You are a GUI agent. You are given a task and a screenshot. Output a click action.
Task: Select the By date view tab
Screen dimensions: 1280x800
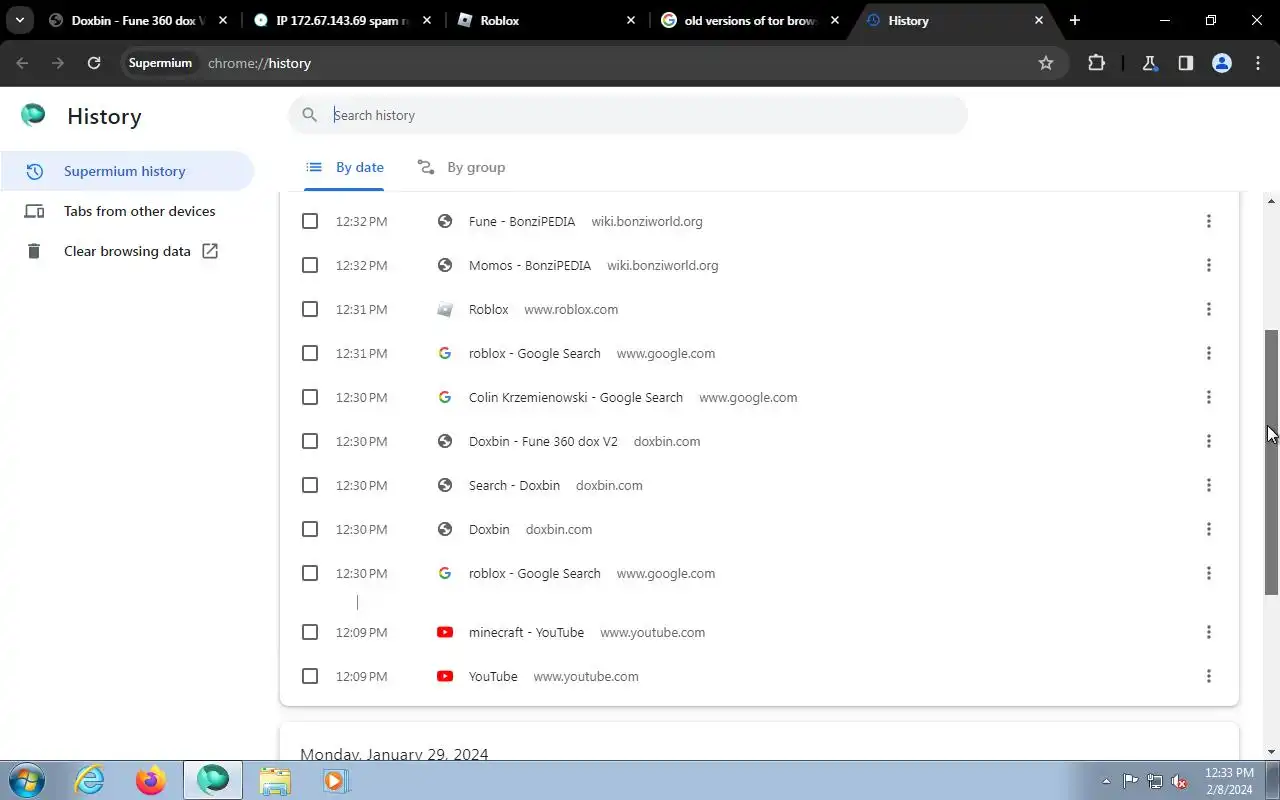pos(345,167)
